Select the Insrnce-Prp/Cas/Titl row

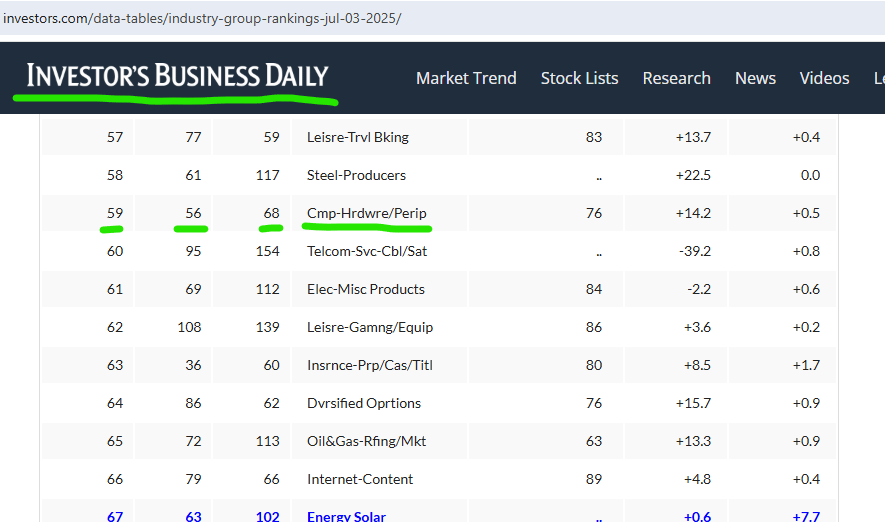(x=439, y=365)
